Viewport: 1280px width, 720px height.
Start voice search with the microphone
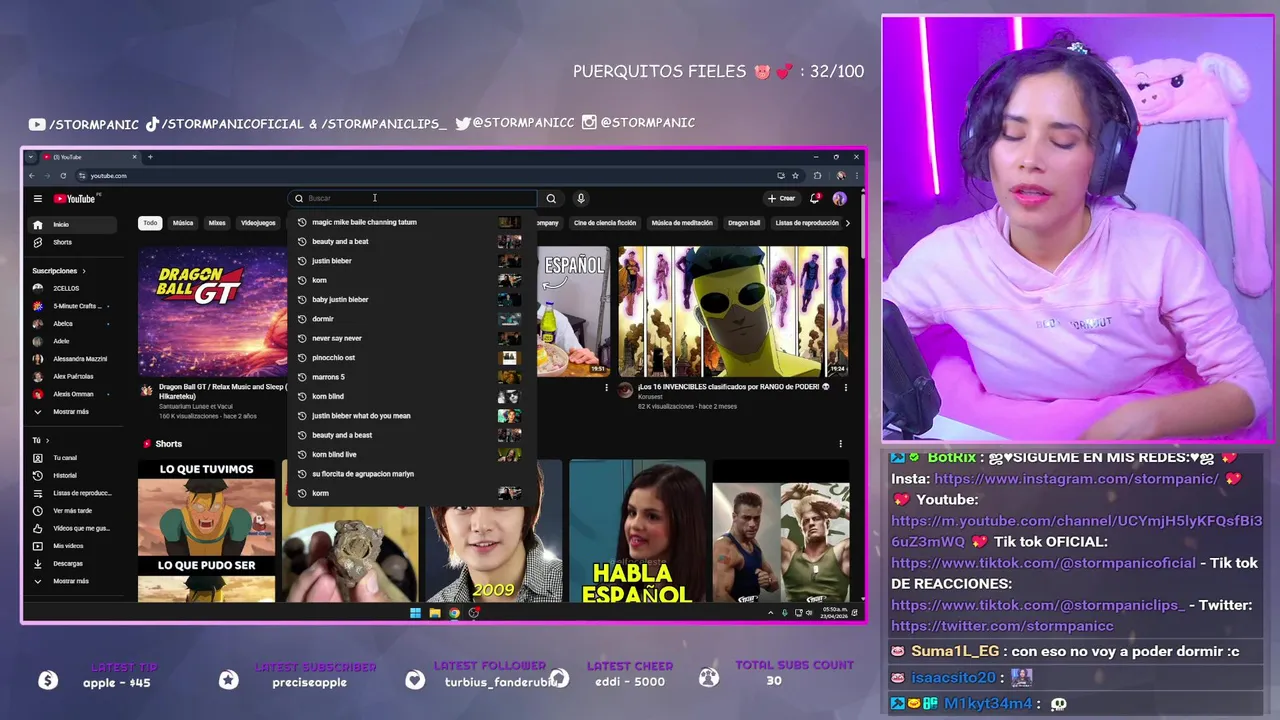580,198
